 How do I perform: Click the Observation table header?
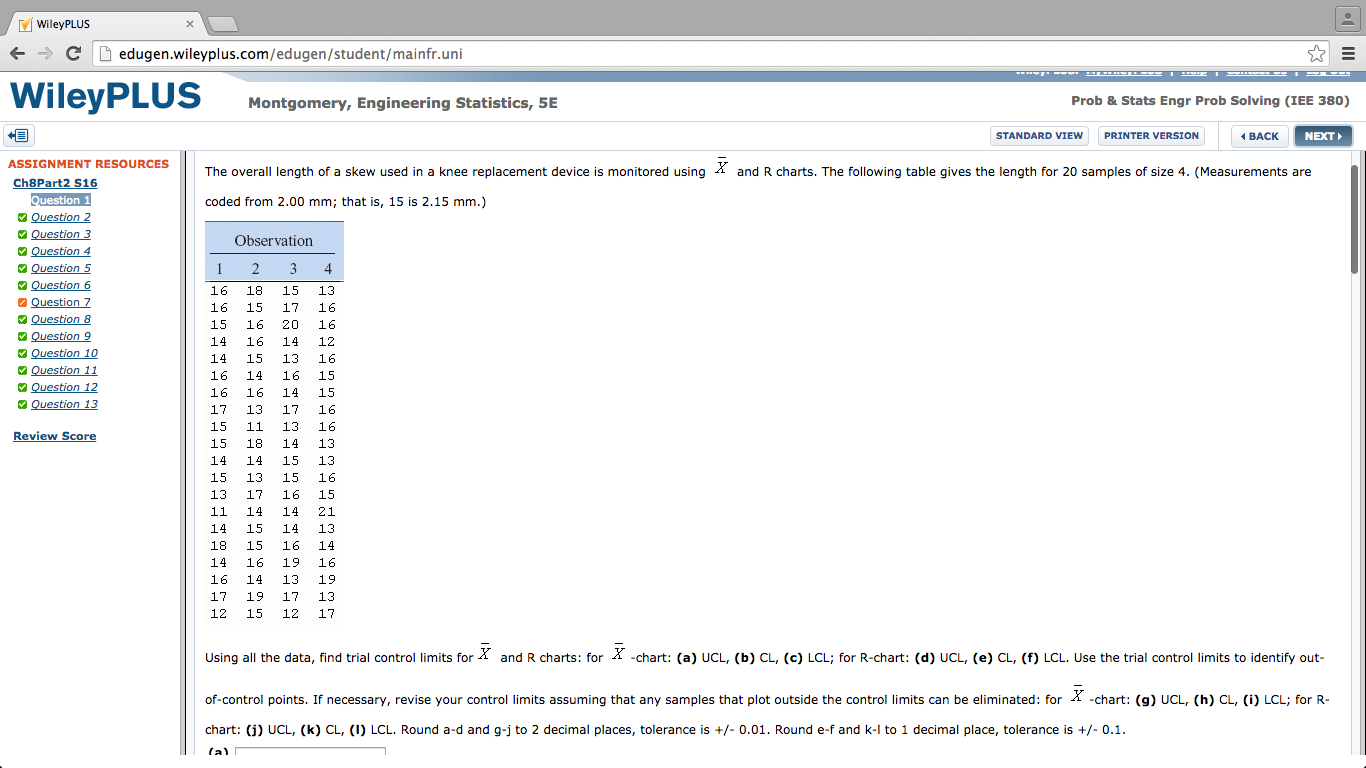click(x=274, y=241)
